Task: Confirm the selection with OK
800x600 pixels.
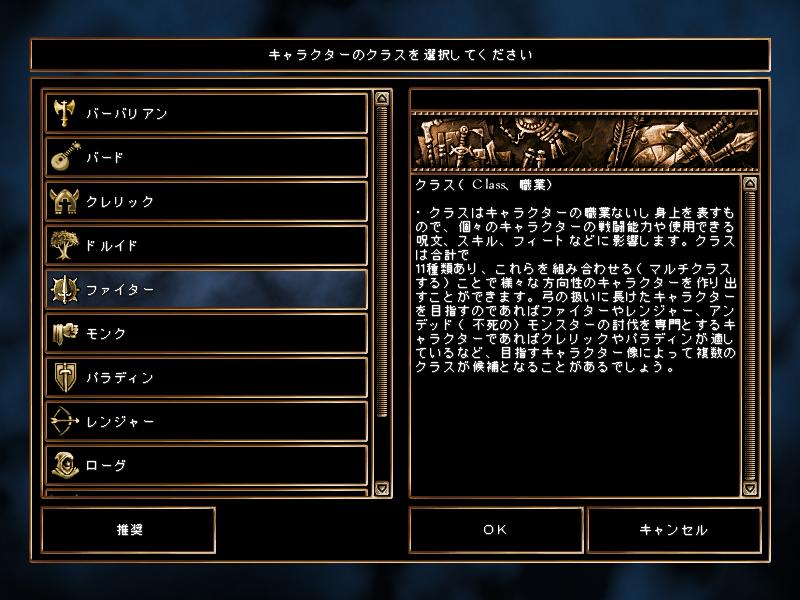Action: 496,530
